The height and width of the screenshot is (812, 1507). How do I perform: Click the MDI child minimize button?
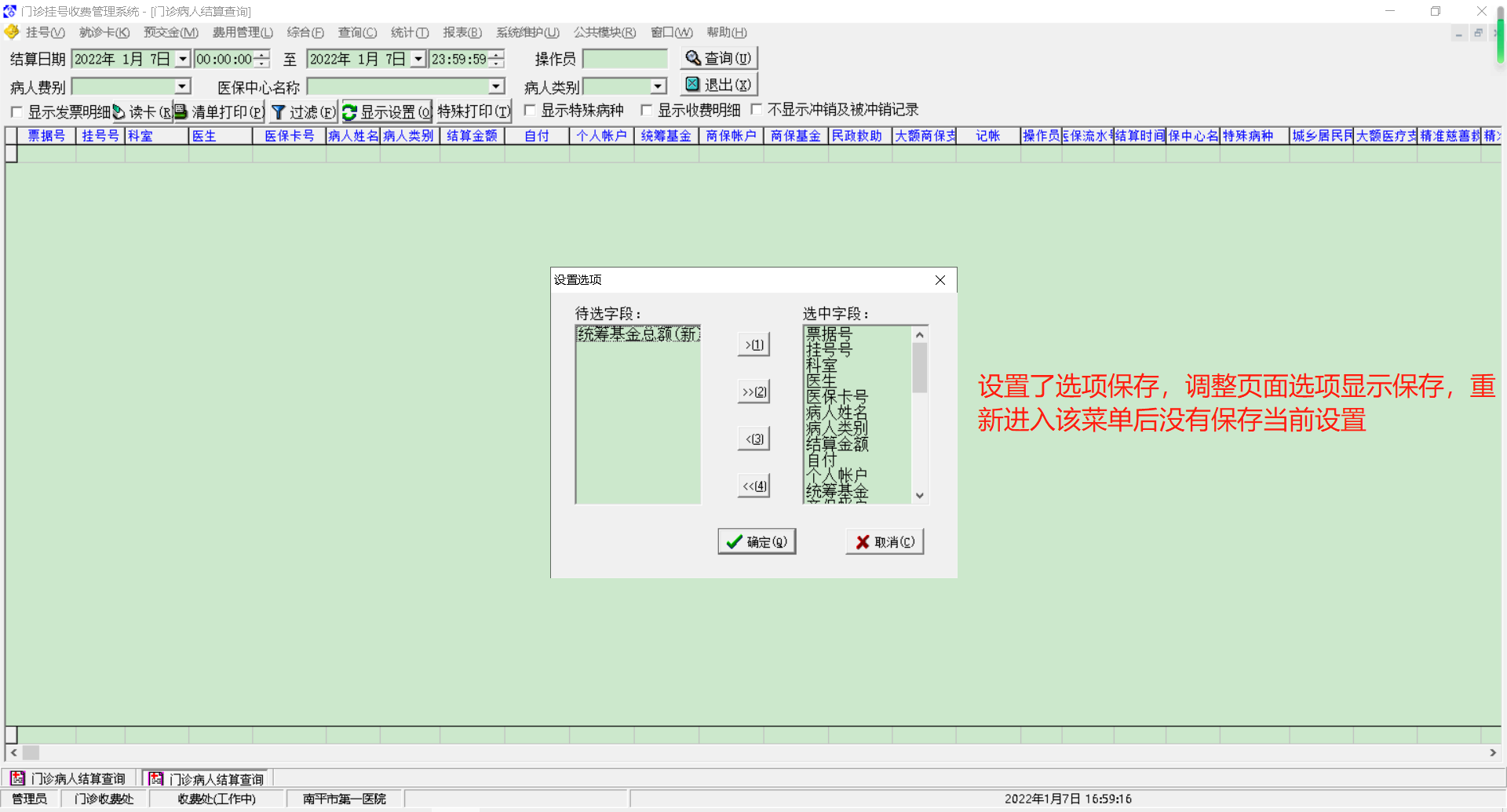[1458, 33]
